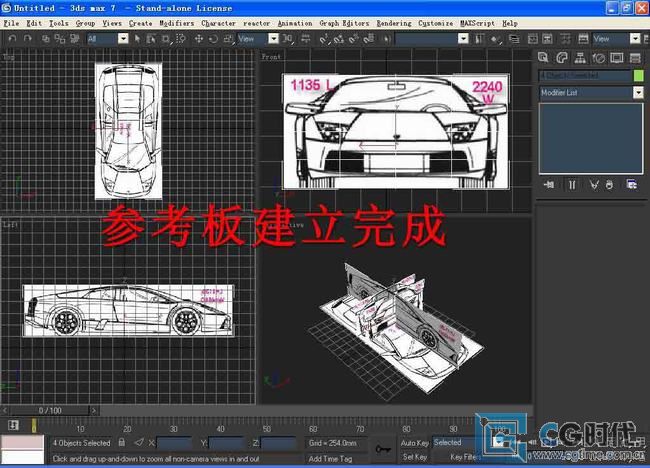Choose the Bind to Space Warp tool
Viewport: 650px width, 468px height.
(x=75, y=39)
